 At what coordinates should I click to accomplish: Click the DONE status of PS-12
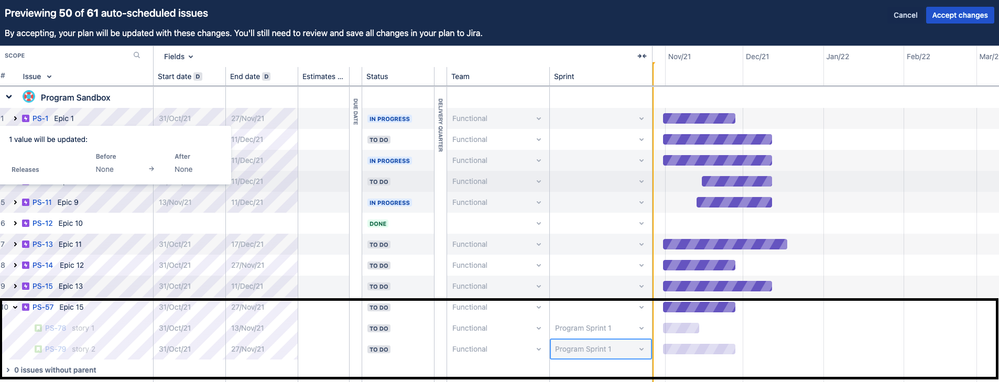point(378,224)
